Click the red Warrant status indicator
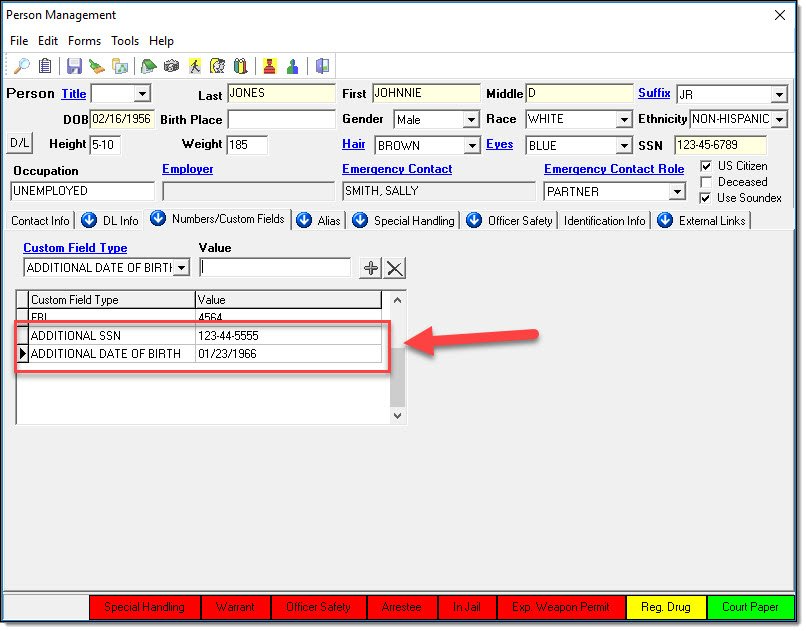 (x=236, y=607)
